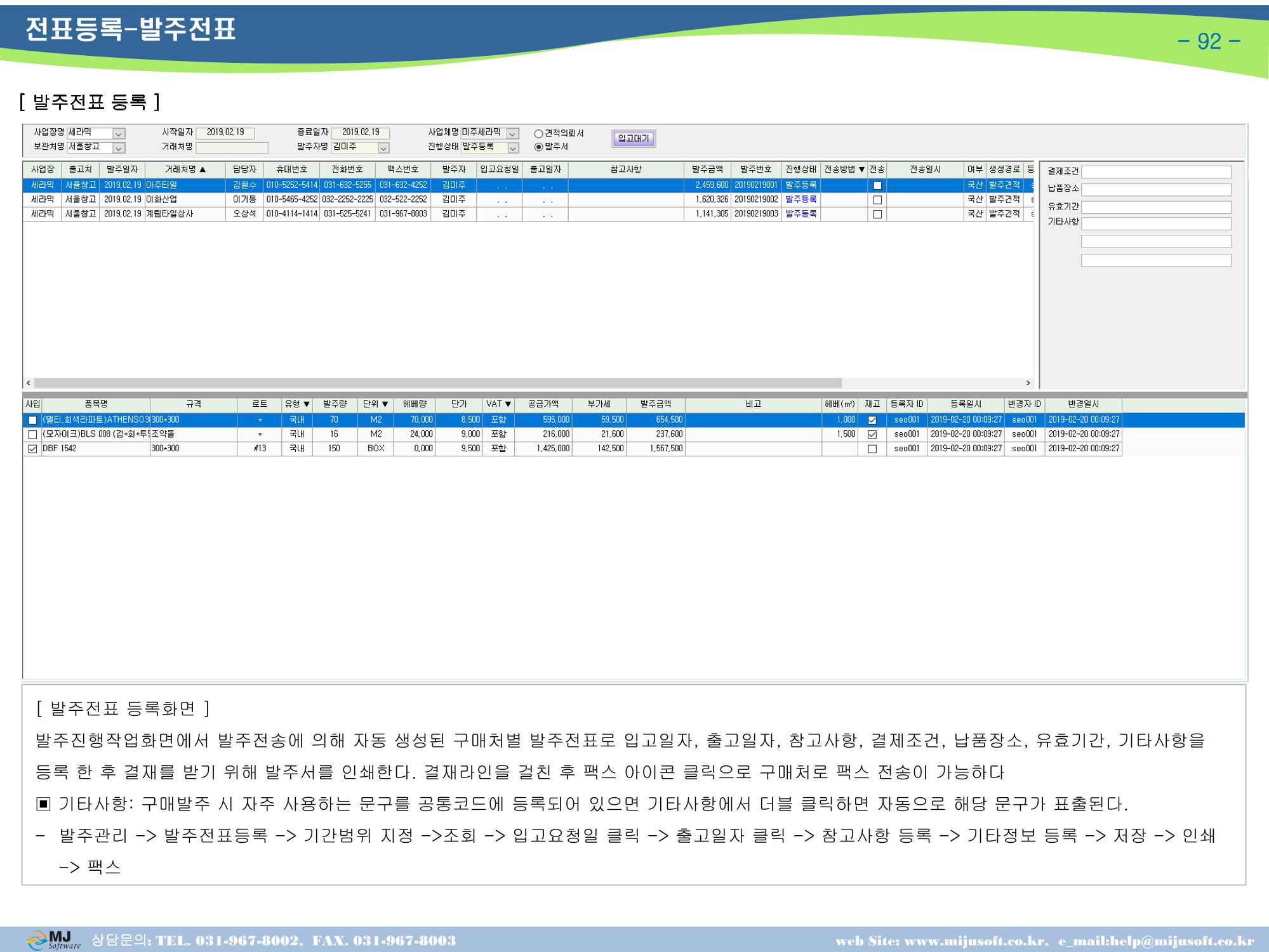Screen dimensions: 1269x952
Task: Toggle 사입 checkbox for DBF 1542 row
Action: [x=32, y=449]
